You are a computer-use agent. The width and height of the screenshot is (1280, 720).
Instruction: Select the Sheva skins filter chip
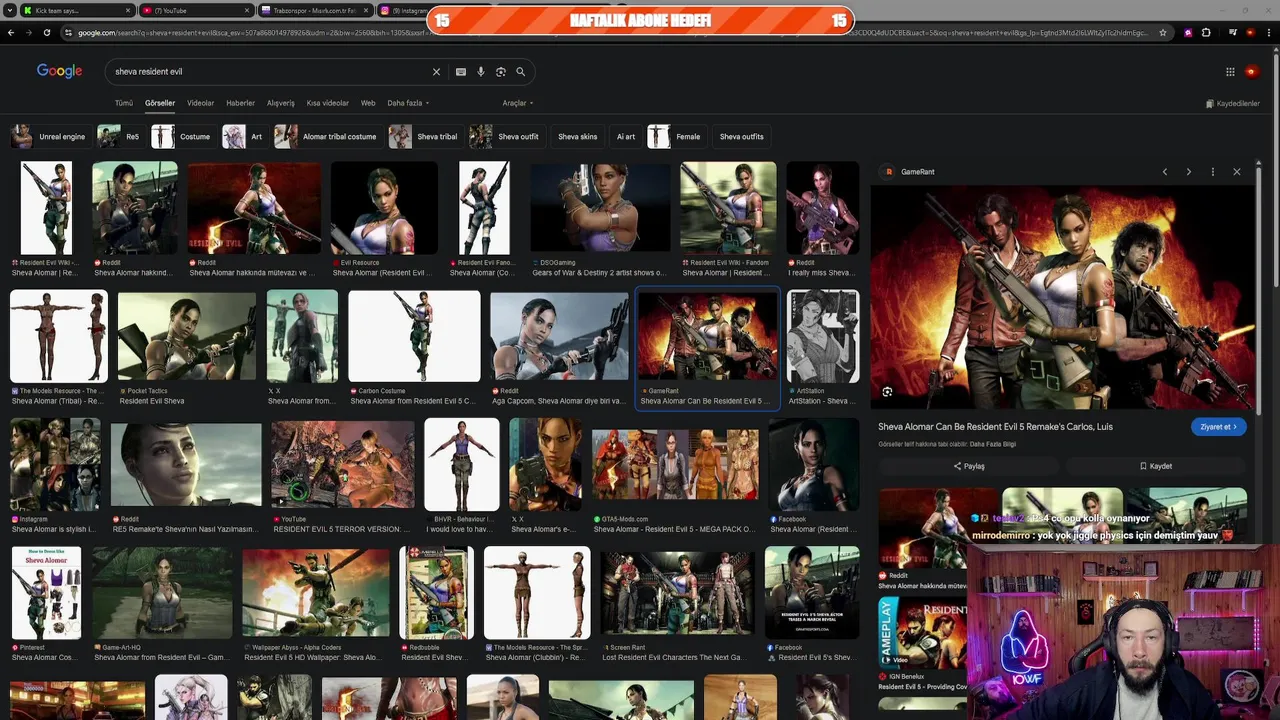tap(577, 137)
